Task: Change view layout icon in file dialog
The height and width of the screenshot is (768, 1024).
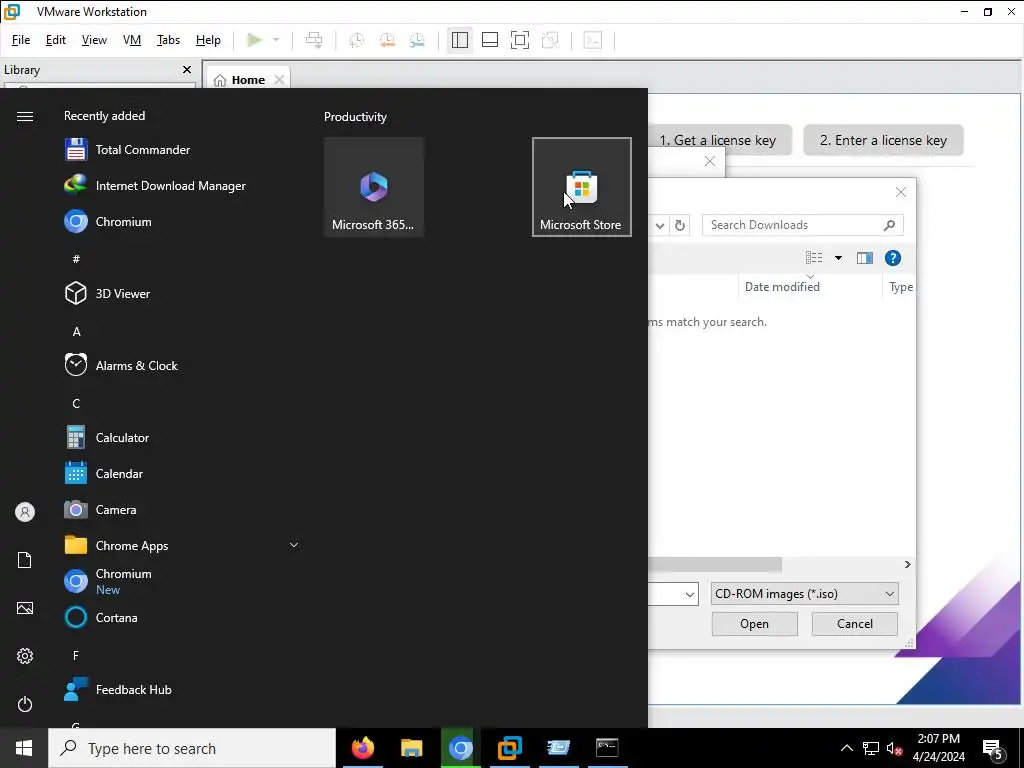Action: 814,258
